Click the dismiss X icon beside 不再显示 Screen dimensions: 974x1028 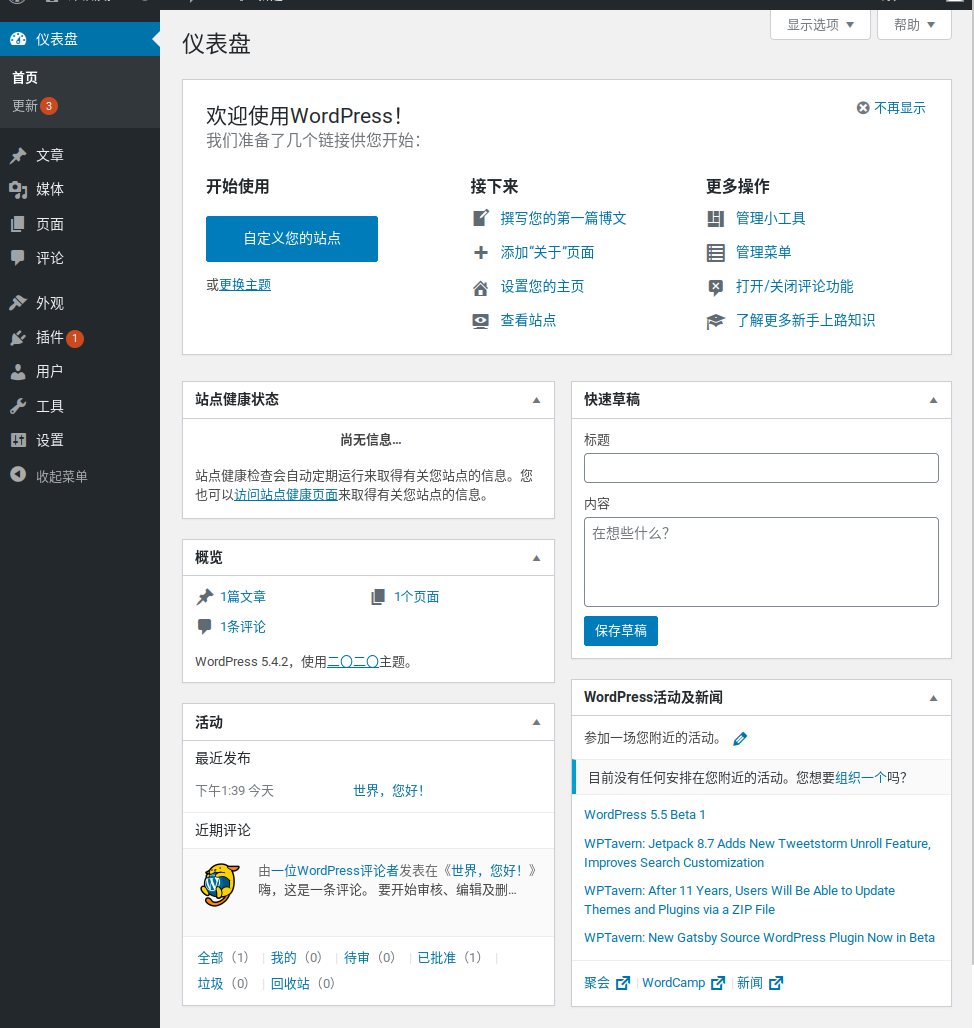coord(863,108)
